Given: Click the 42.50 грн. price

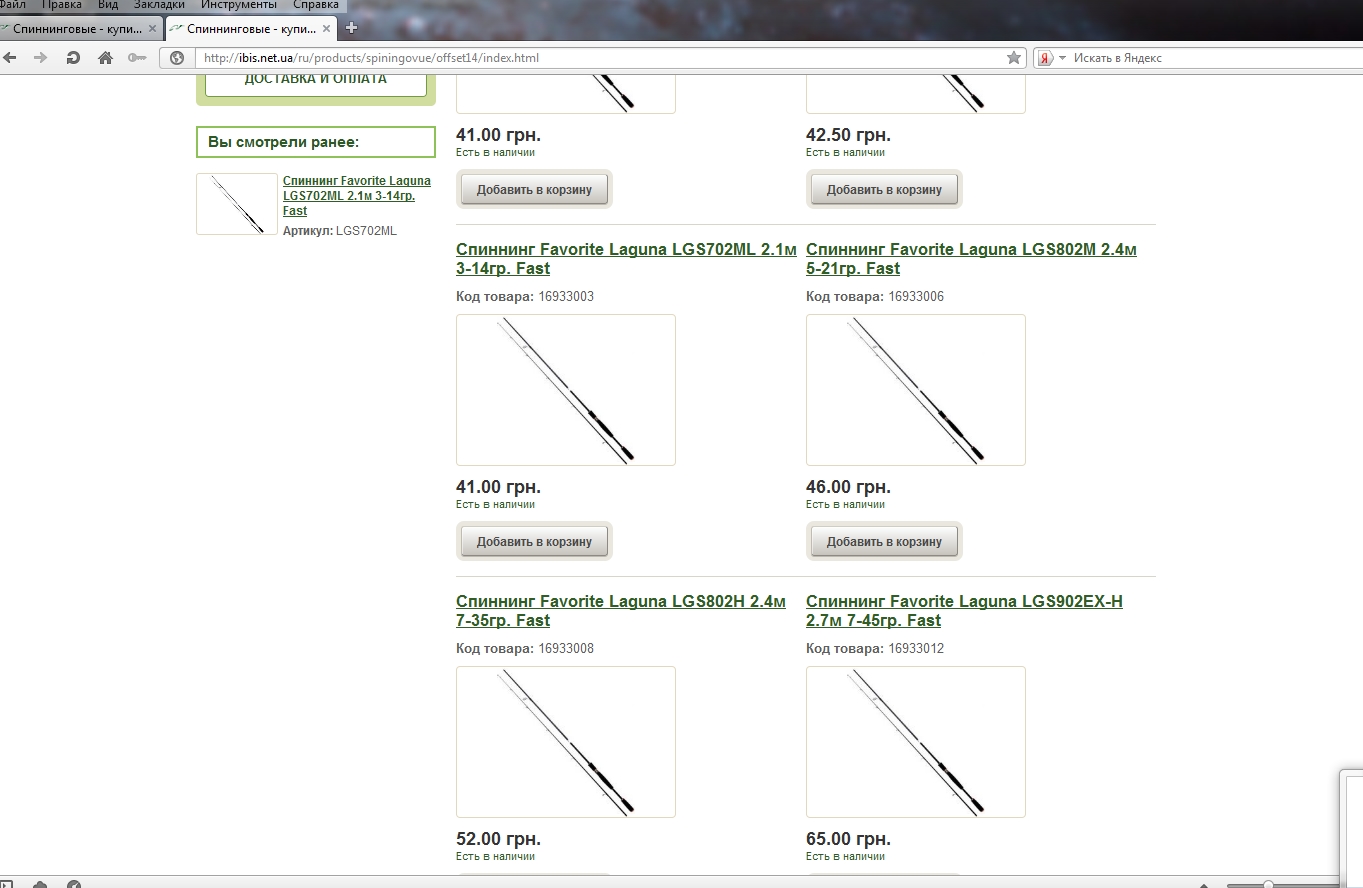Looking at the screenshot, I should pyautogui.click(x=848, y=135).
